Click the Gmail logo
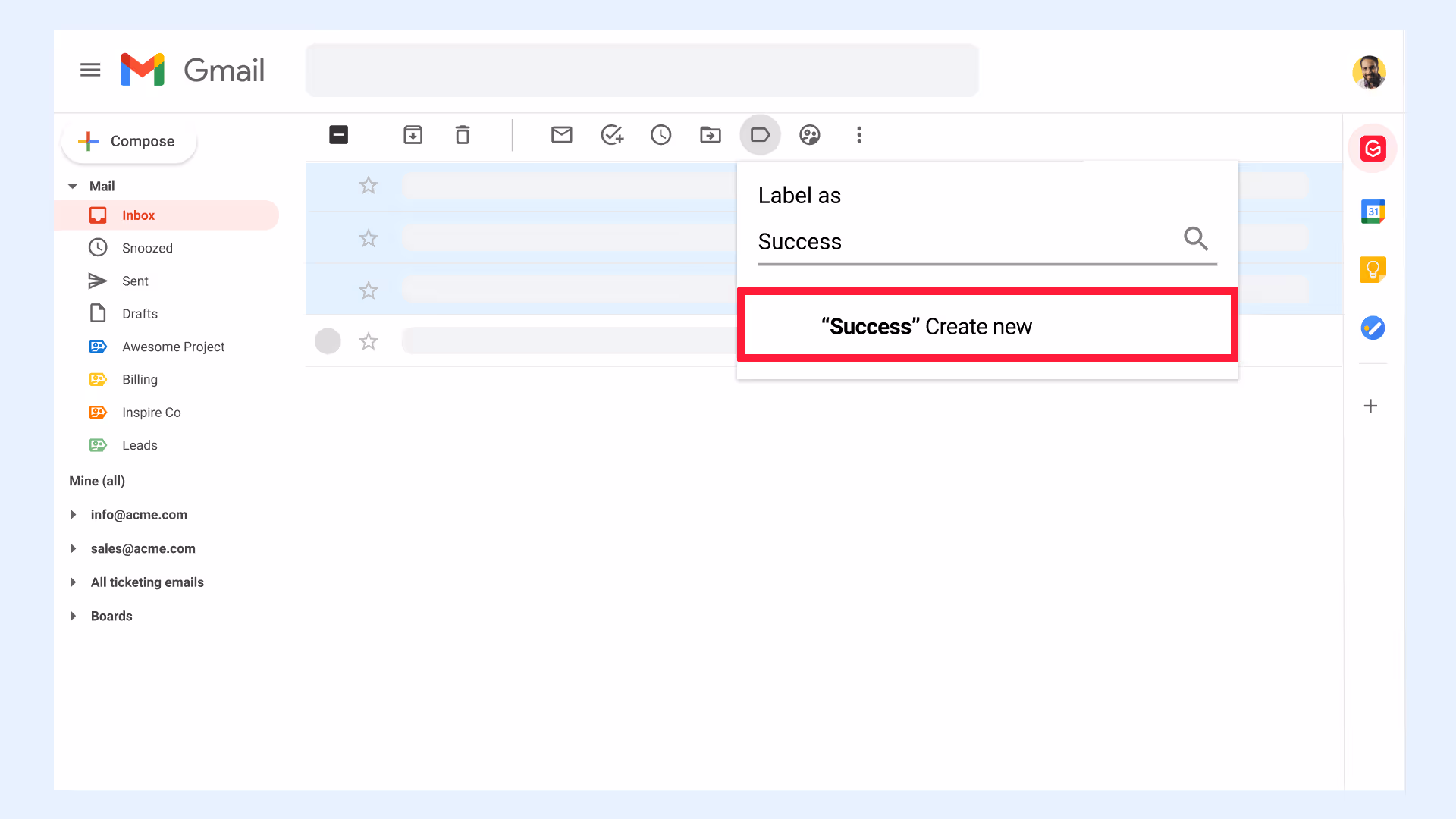The width and height of the screenshot is (1456, 819). (x=193, y=70)
